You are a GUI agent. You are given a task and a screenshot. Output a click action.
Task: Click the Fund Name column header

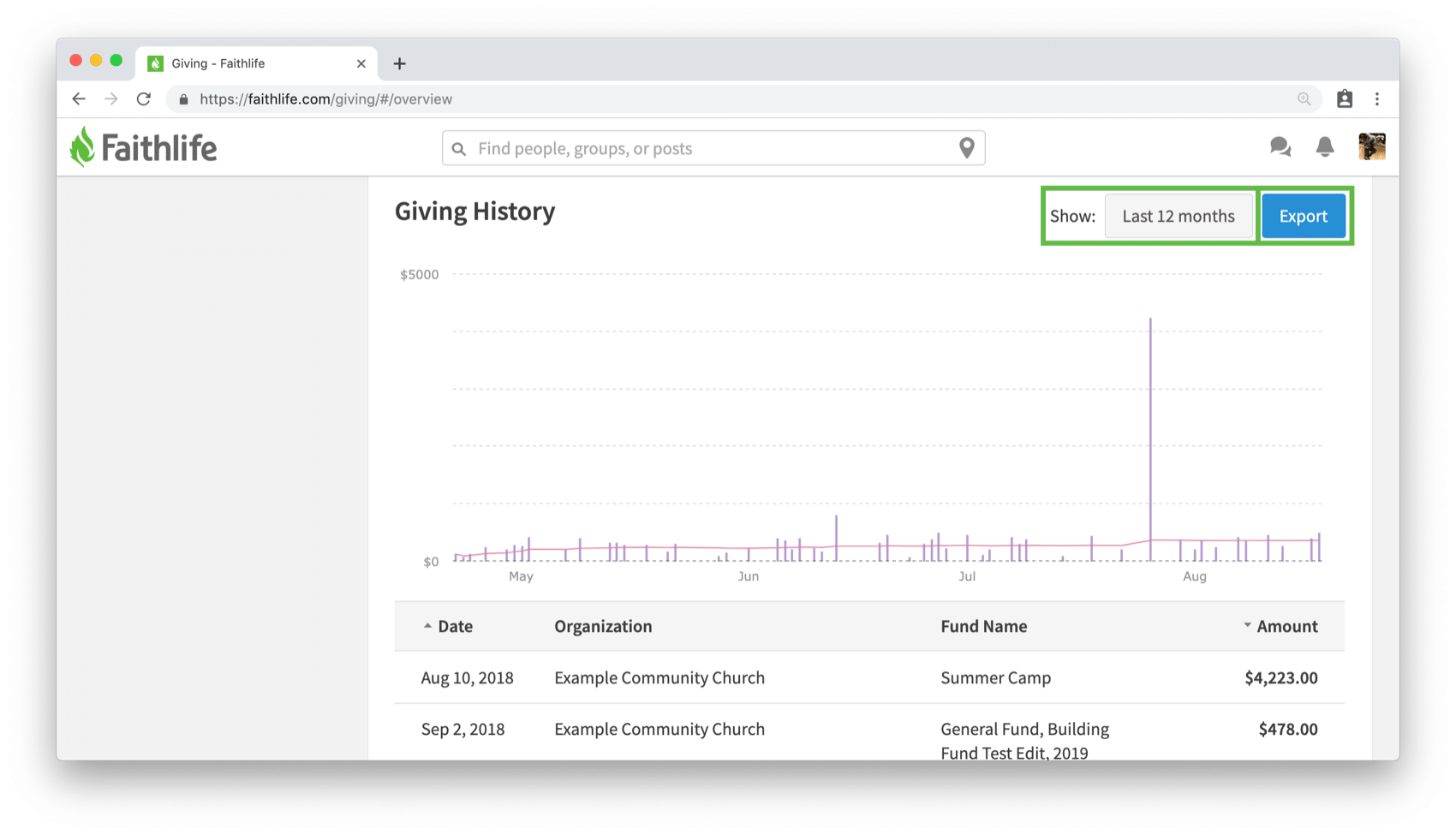pos(984,626)
